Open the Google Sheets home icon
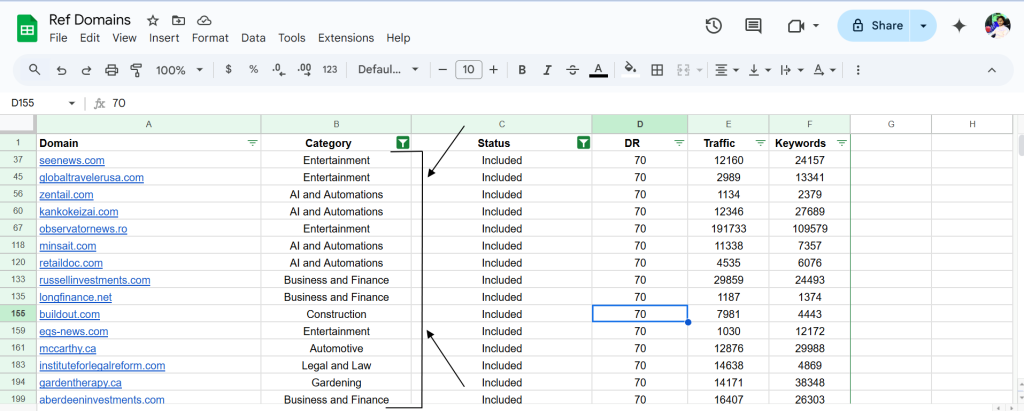 [27, 29]
